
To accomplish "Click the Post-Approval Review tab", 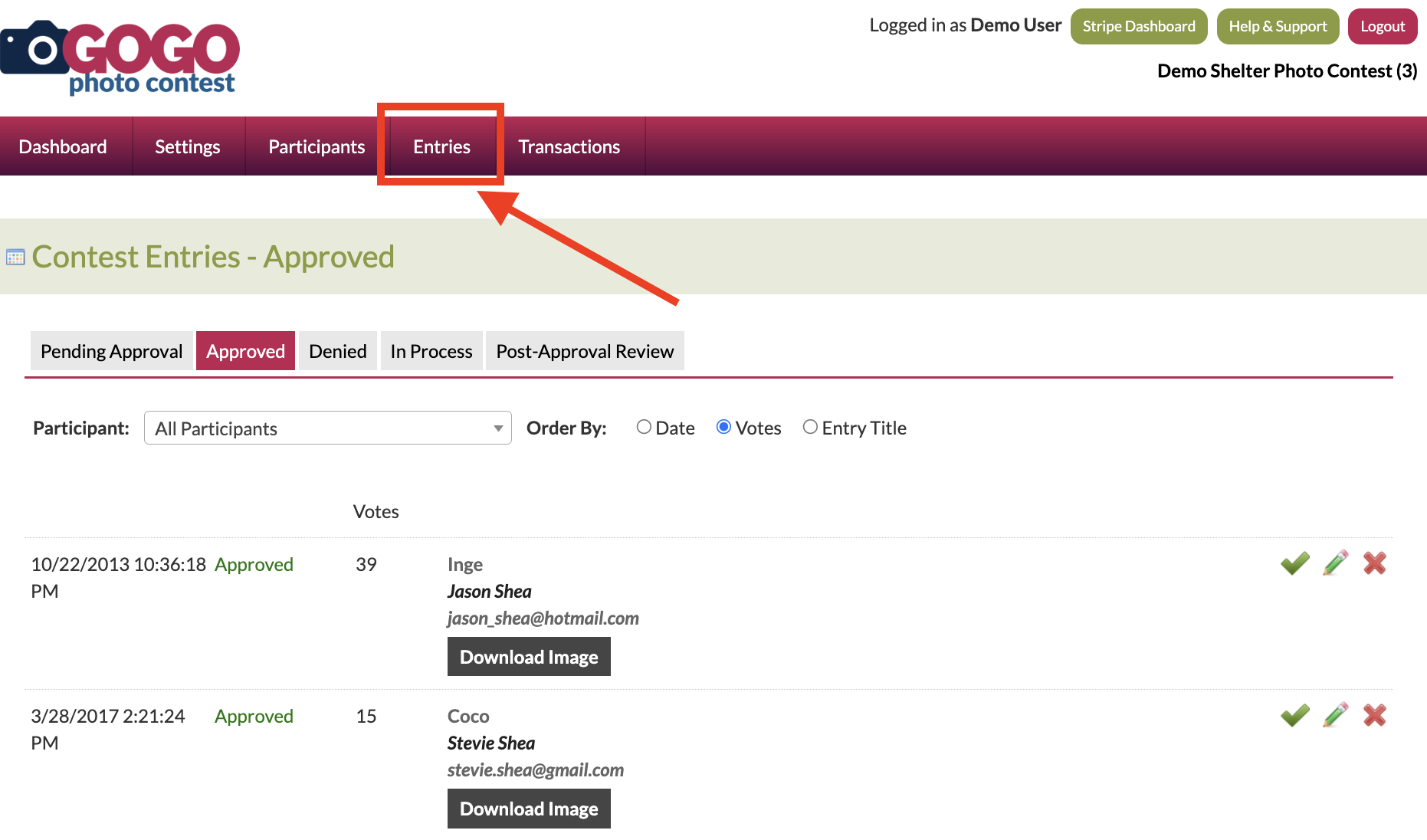I will click(585, 352).
